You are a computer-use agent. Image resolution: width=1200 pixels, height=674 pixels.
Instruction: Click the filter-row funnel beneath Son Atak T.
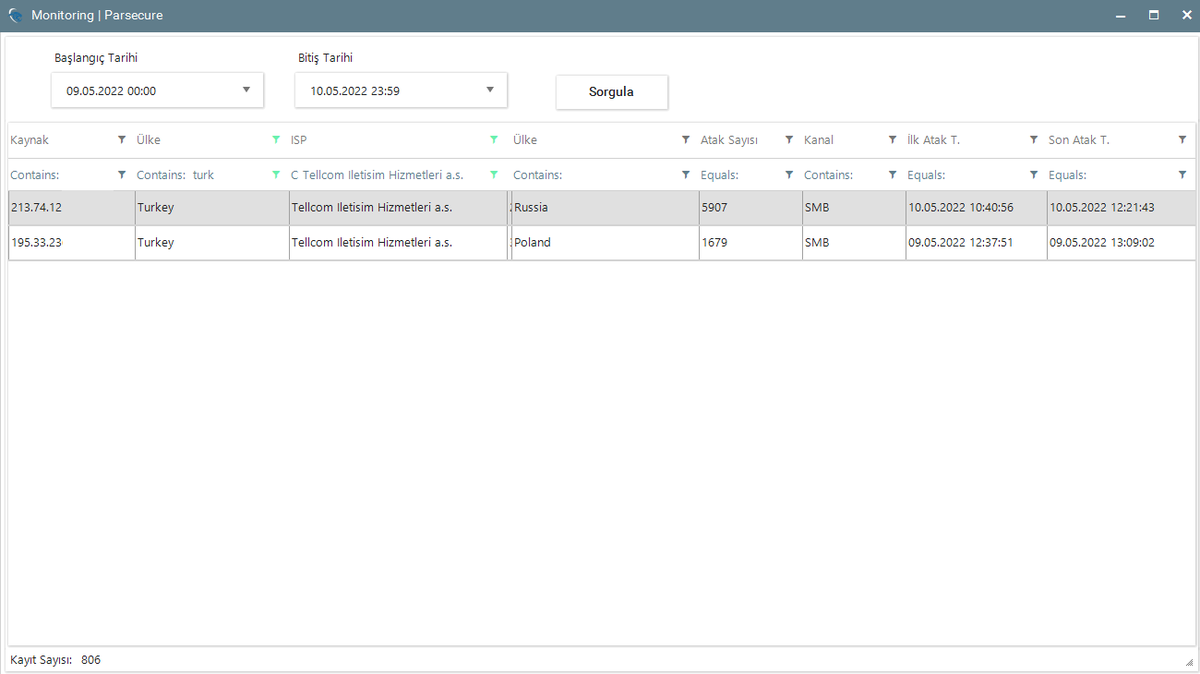pos(1183,175)
